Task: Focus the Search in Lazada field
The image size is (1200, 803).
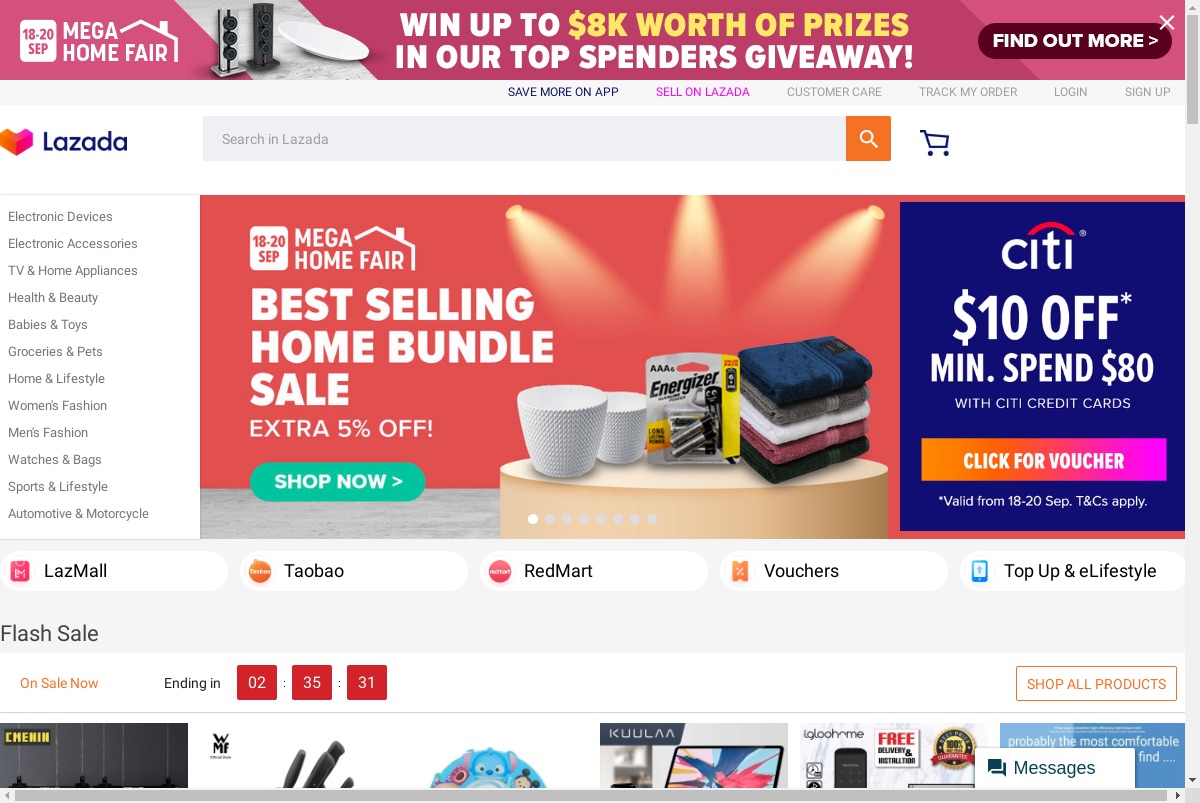Action: (x=524, y=139)
